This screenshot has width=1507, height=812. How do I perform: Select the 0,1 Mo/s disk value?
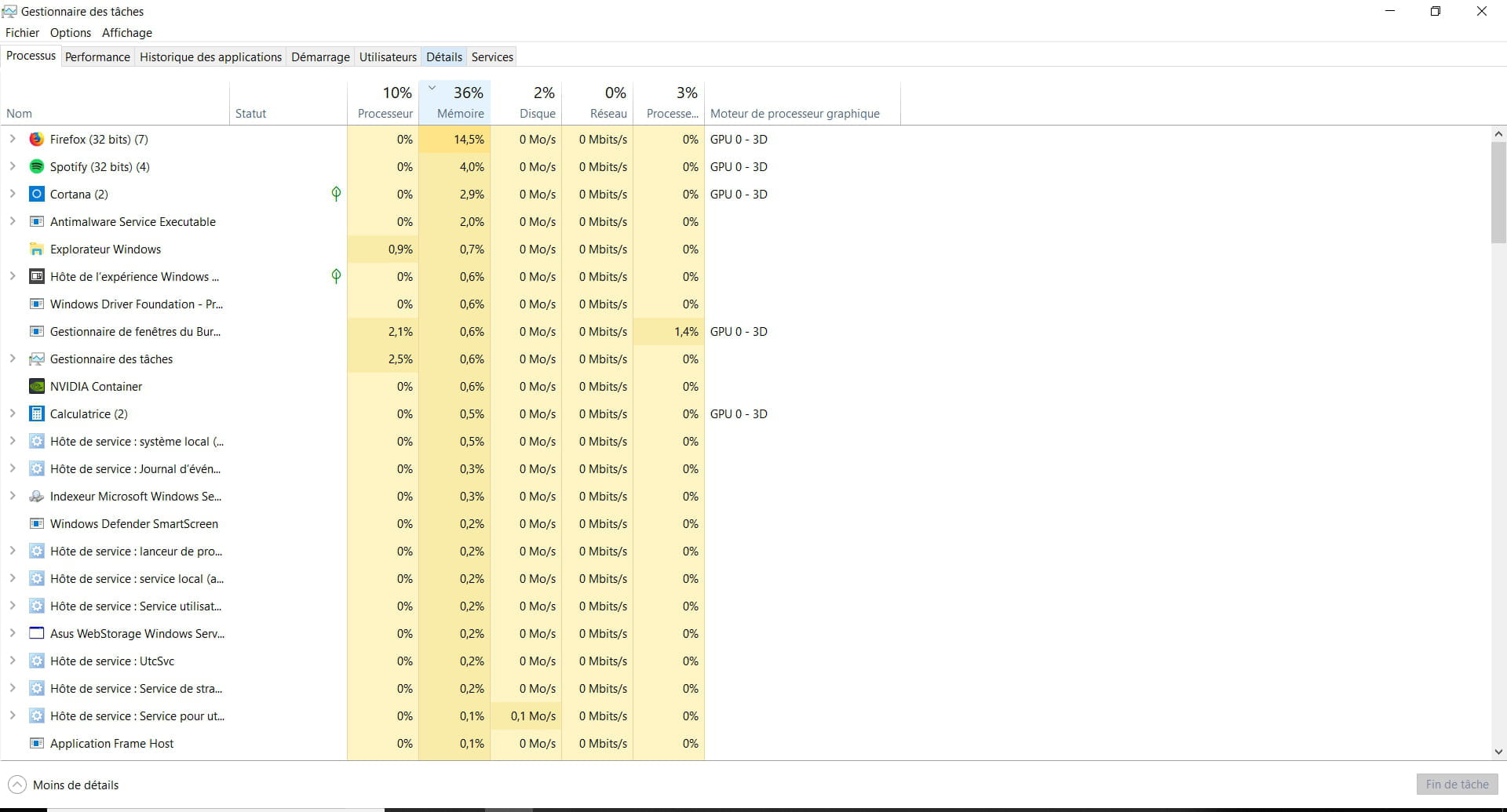[x=533, y=716]
